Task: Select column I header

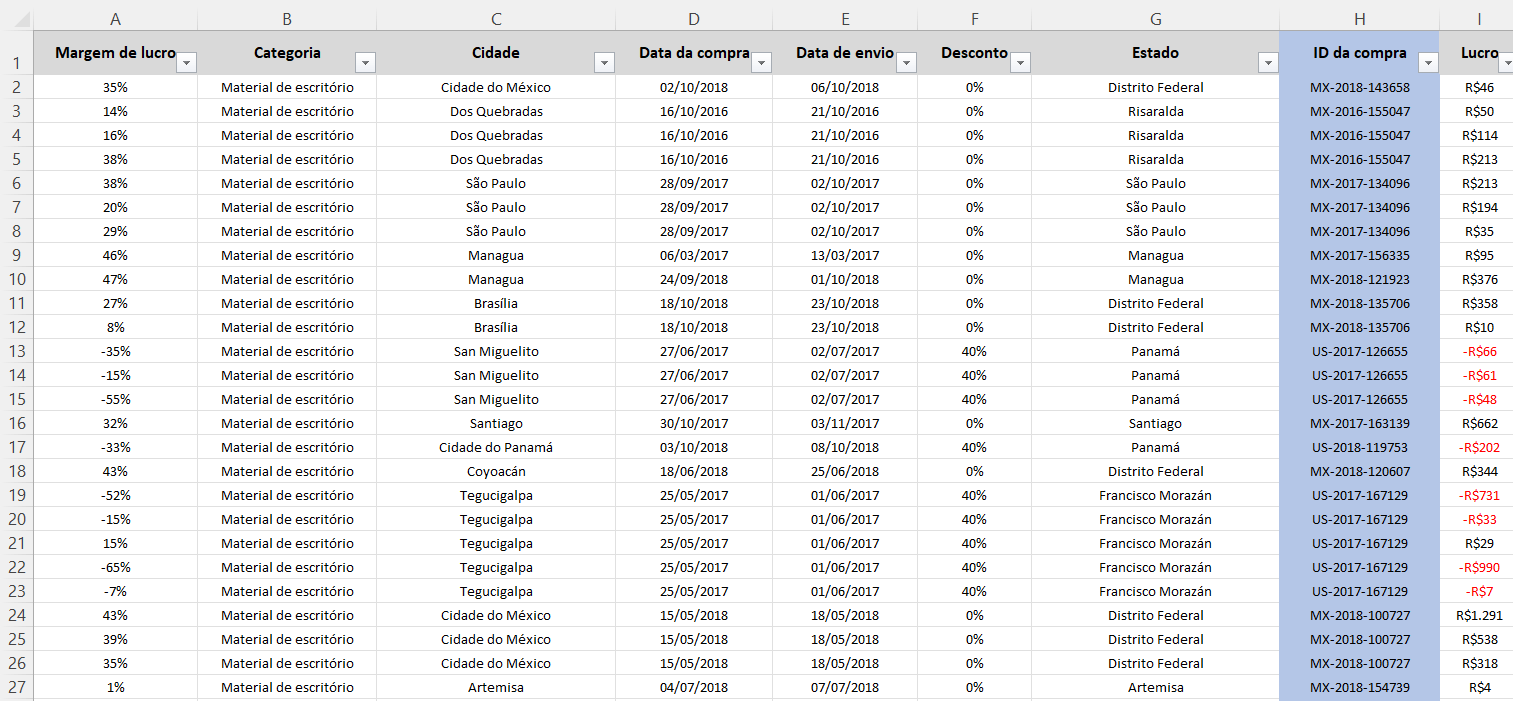Action: coord(1477,19)
